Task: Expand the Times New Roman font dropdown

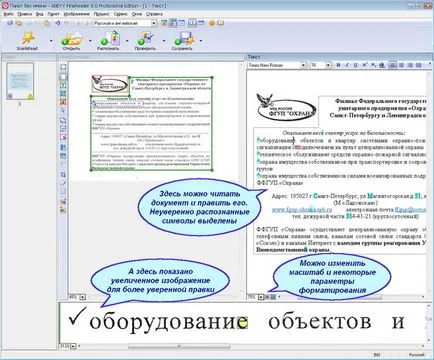Action: click(303, 65)
